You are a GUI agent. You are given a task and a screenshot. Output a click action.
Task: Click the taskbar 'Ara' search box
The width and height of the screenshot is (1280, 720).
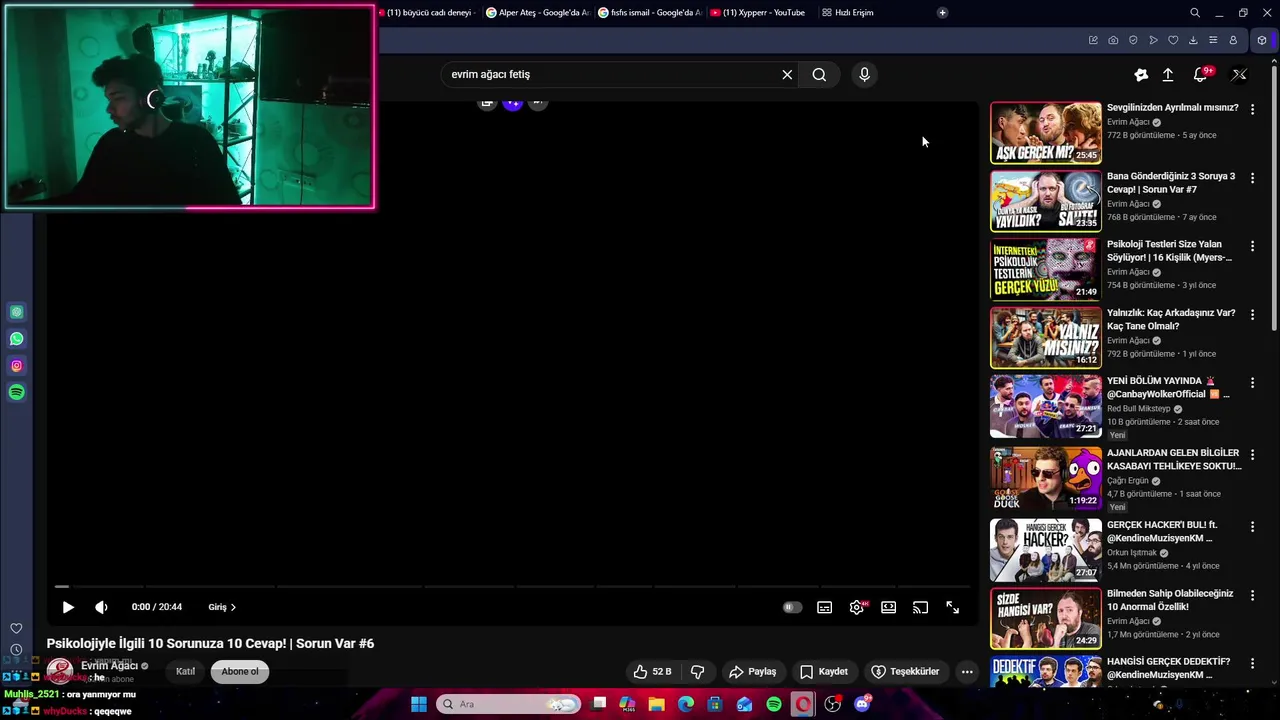pyautogui.click(x=508, y=704)
